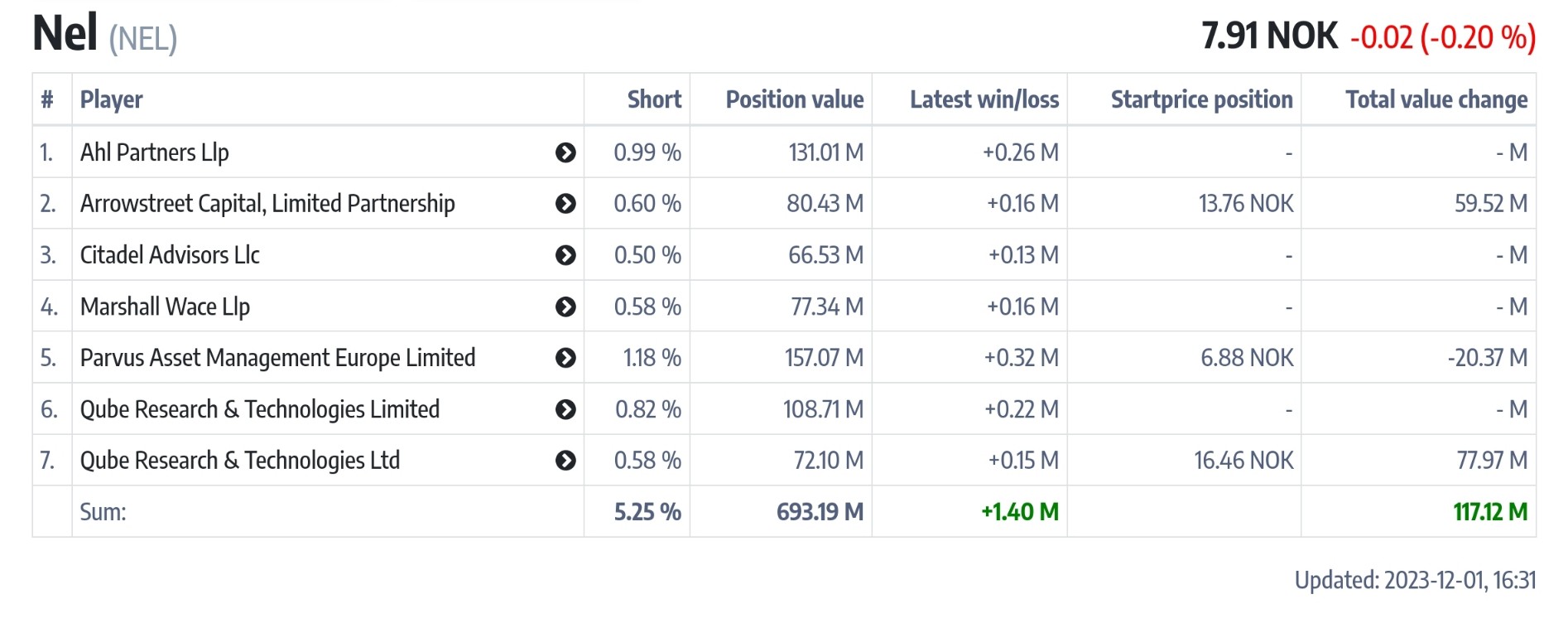1568x623 pixels.
Task: Open arrow icon for Parvus Asset Management
Action: (x=565, y=358)
